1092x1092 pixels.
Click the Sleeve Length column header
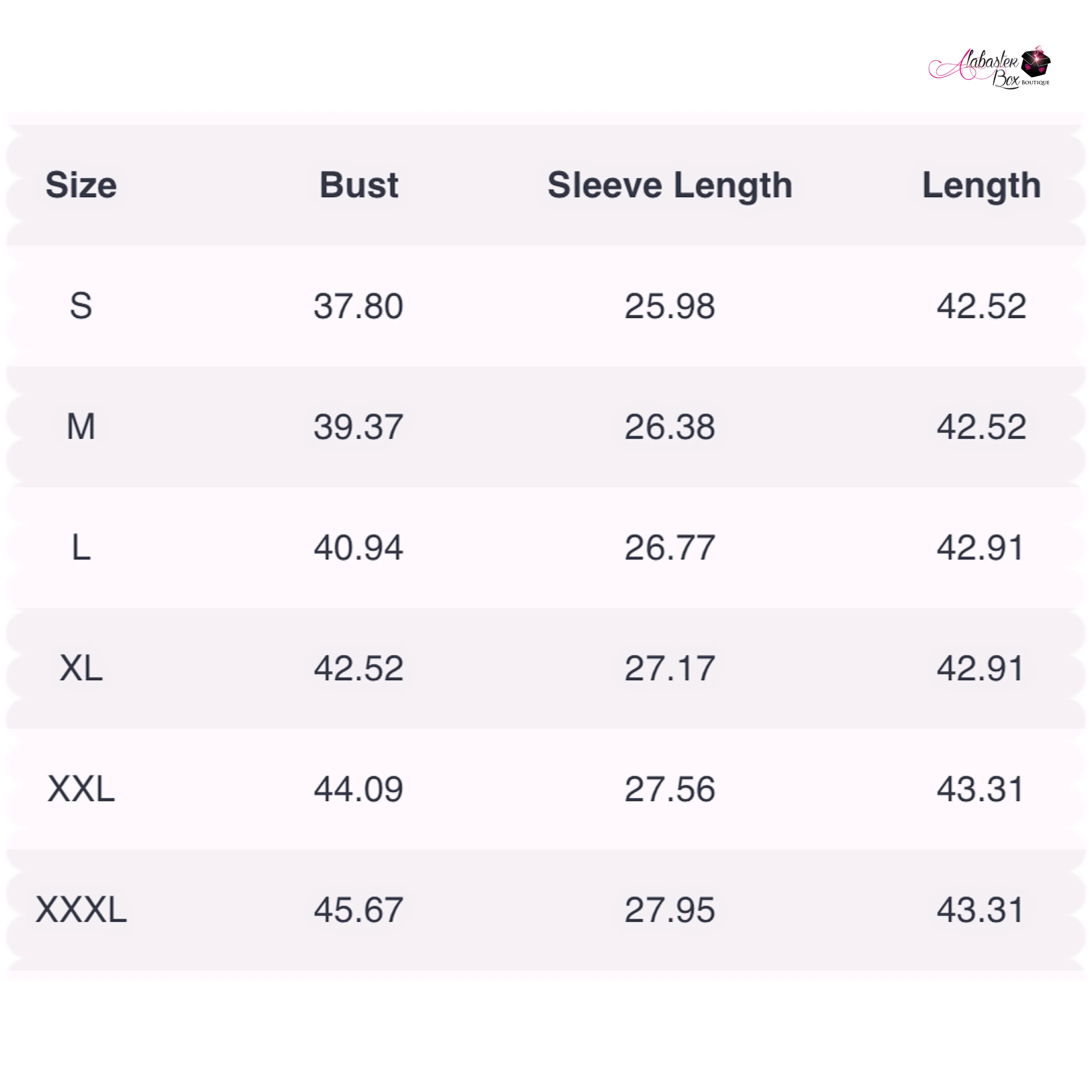[670, 186]
